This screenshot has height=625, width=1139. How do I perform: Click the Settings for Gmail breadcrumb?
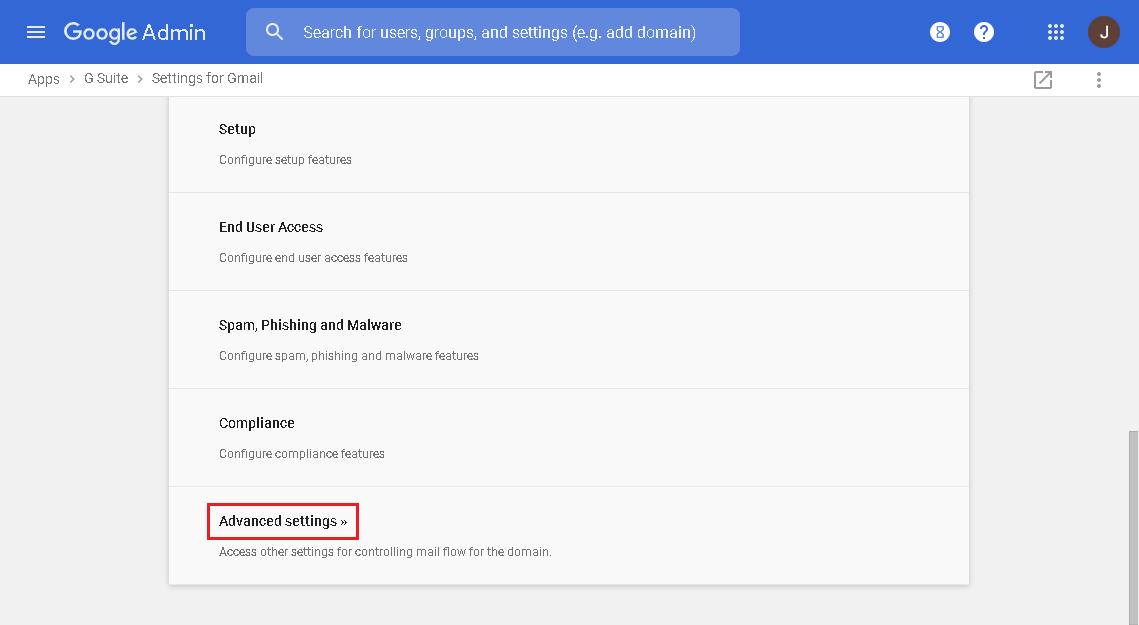[x=207, y=78]
